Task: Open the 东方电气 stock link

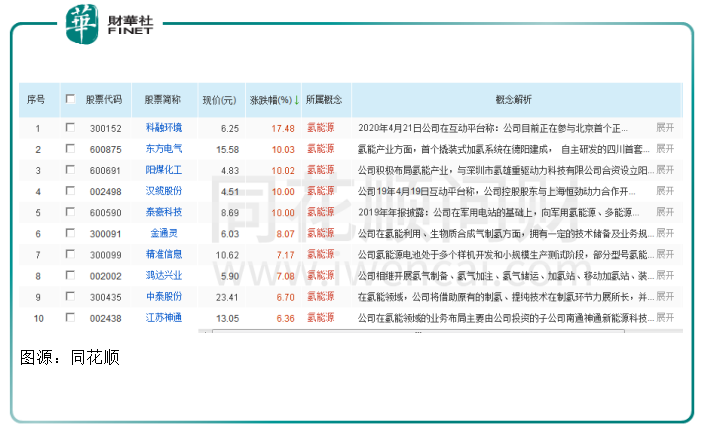Action: (164, 149)
